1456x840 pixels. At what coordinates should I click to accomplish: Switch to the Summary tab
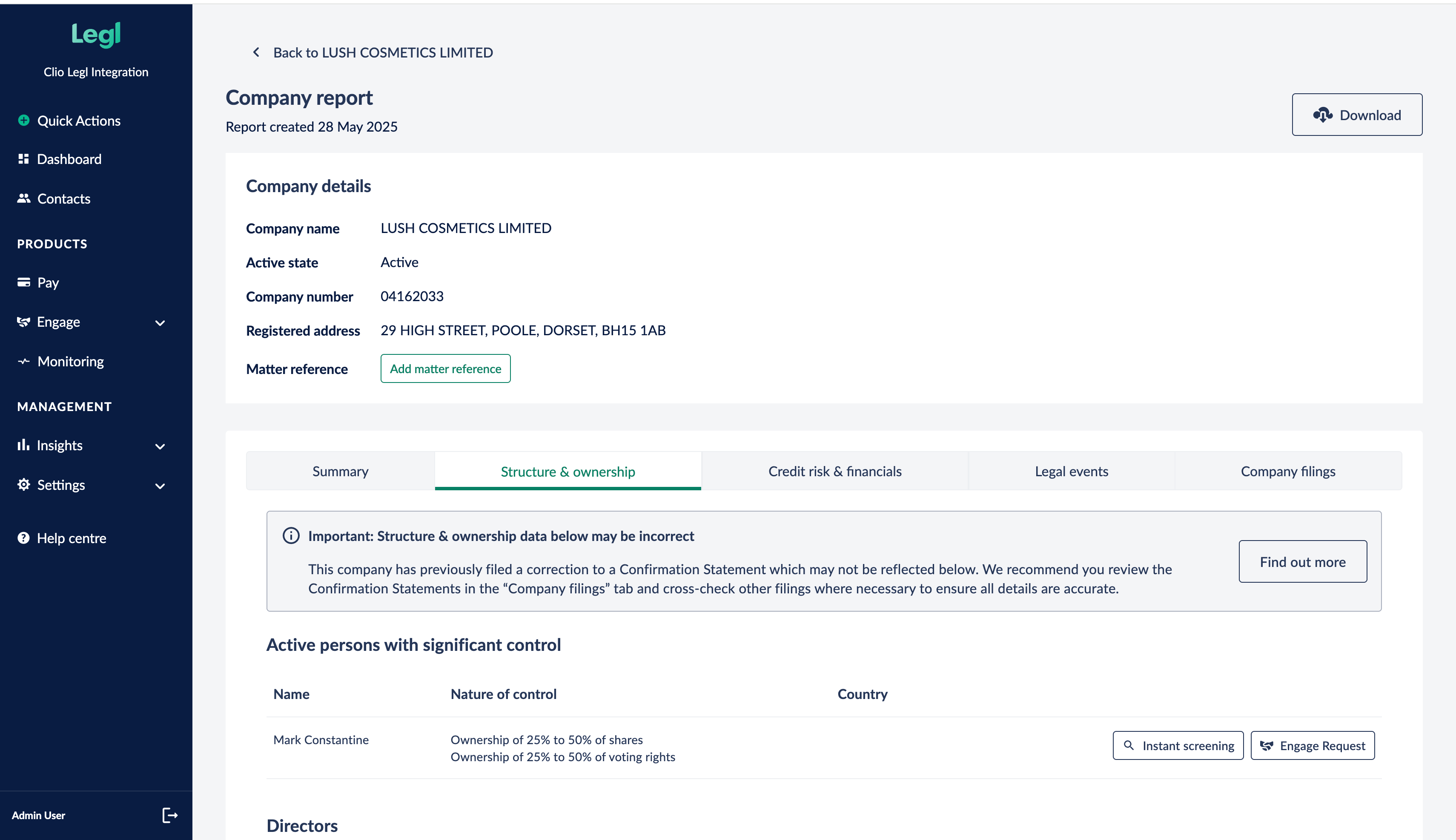coord(340,471)
